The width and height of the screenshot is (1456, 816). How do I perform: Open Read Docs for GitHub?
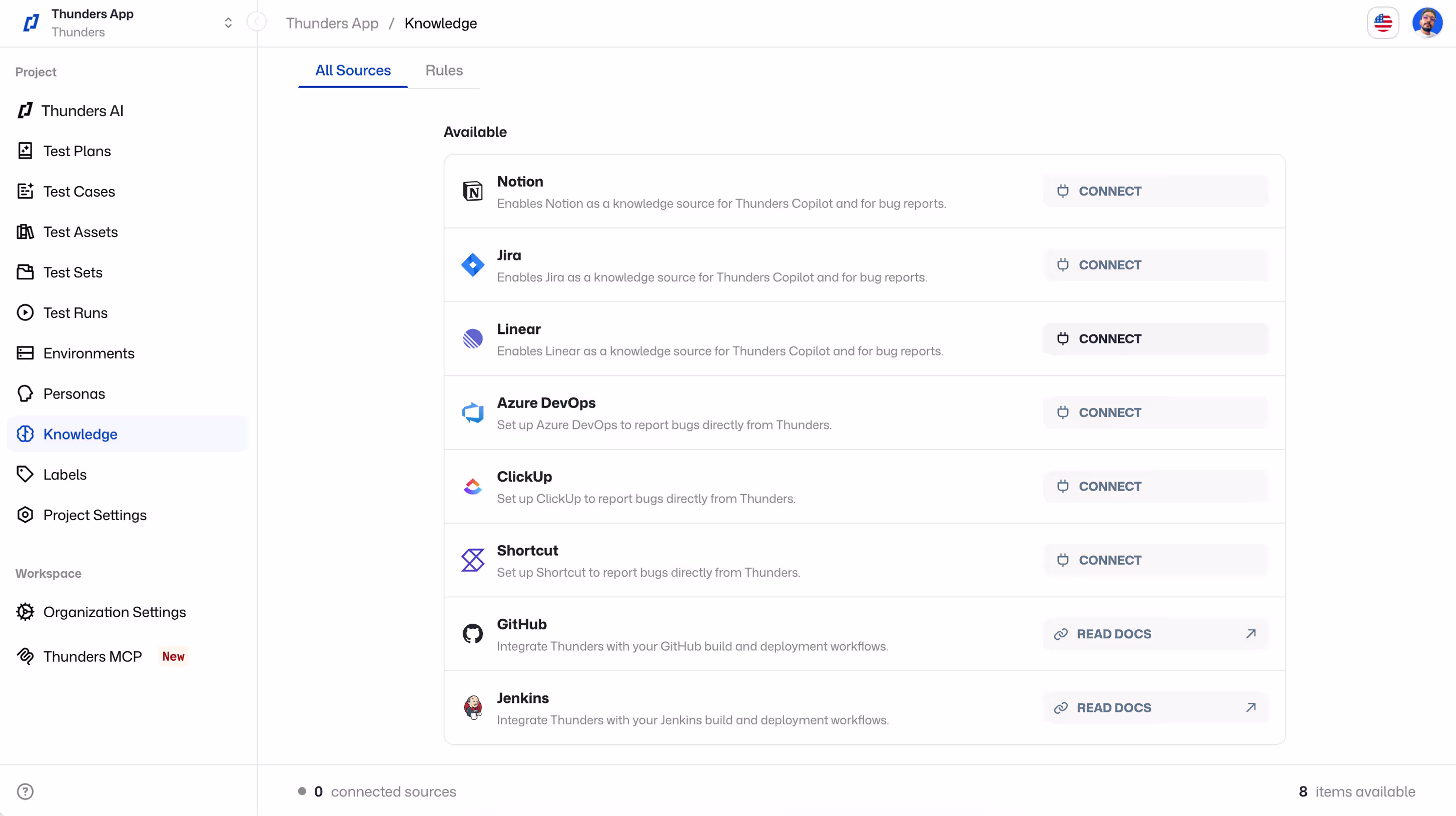(x=1155, y=634)
